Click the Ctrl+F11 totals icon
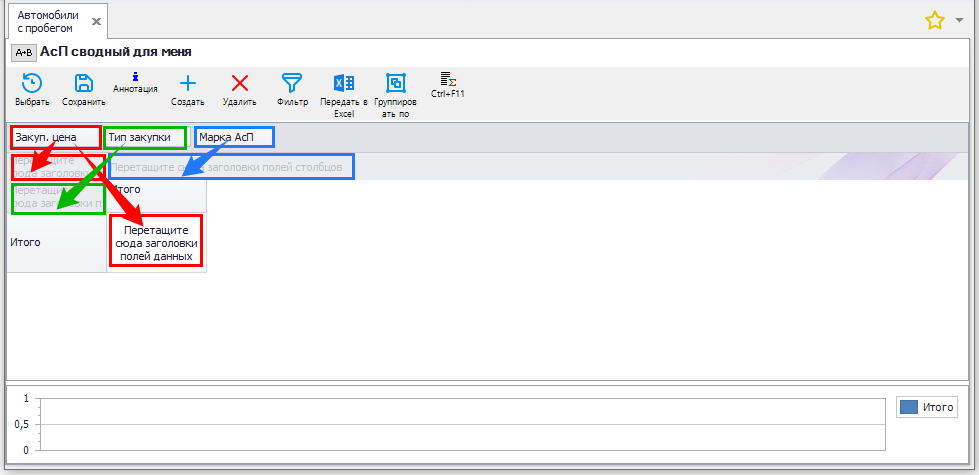Screen dimensions: 979x475 447,78
